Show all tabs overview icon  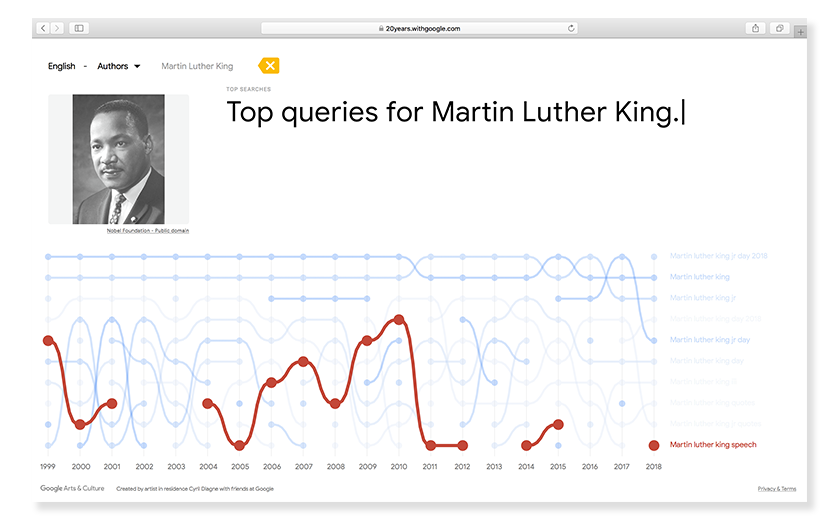tap(778, 28)
